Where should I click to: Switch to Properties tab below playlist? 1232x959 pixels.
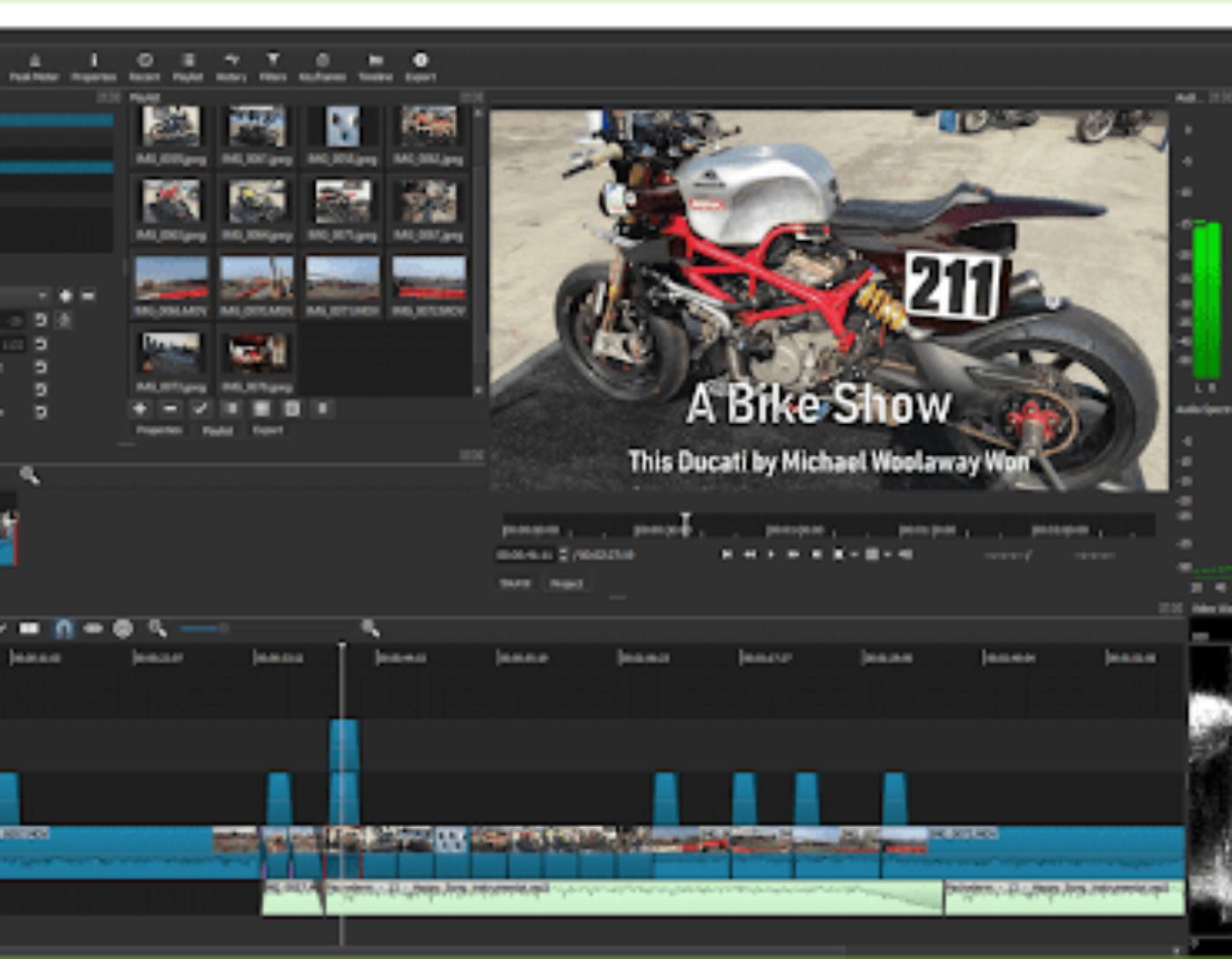[159, 430]
